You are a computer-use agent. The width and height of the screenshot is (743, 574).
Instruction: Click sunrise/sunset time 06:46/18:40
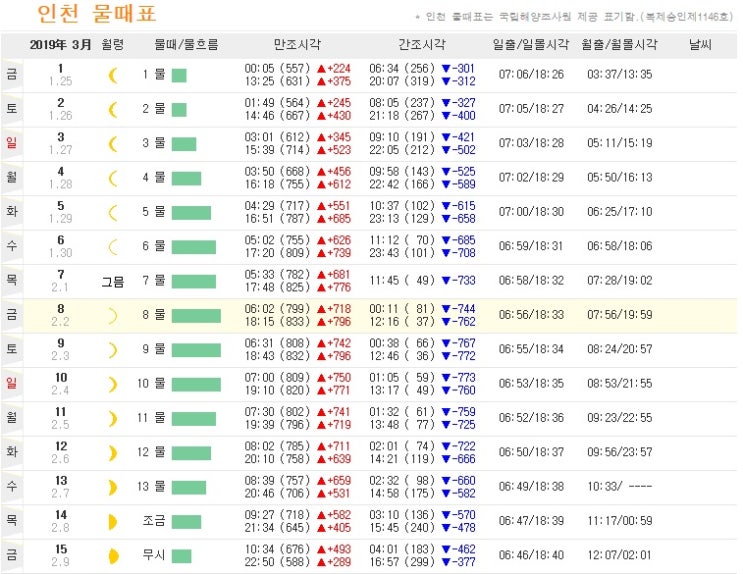click(x=531, y=555)
